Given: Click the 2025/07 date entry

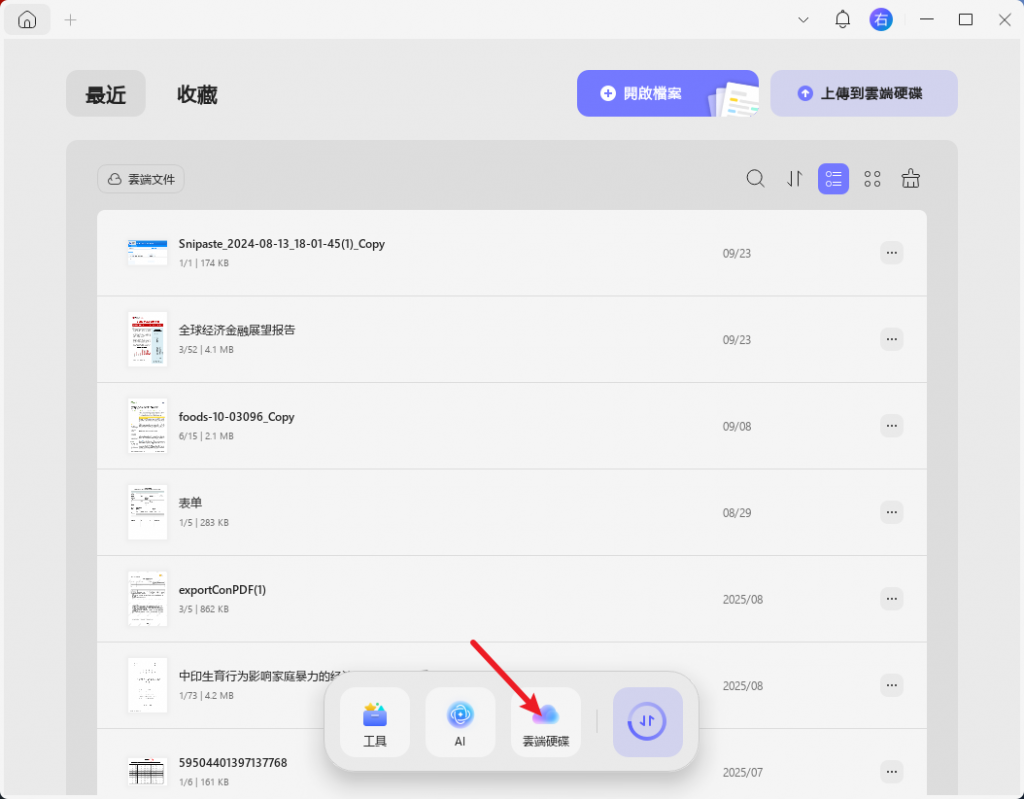Looking at the screenshot, I should [x=743, y=772].
